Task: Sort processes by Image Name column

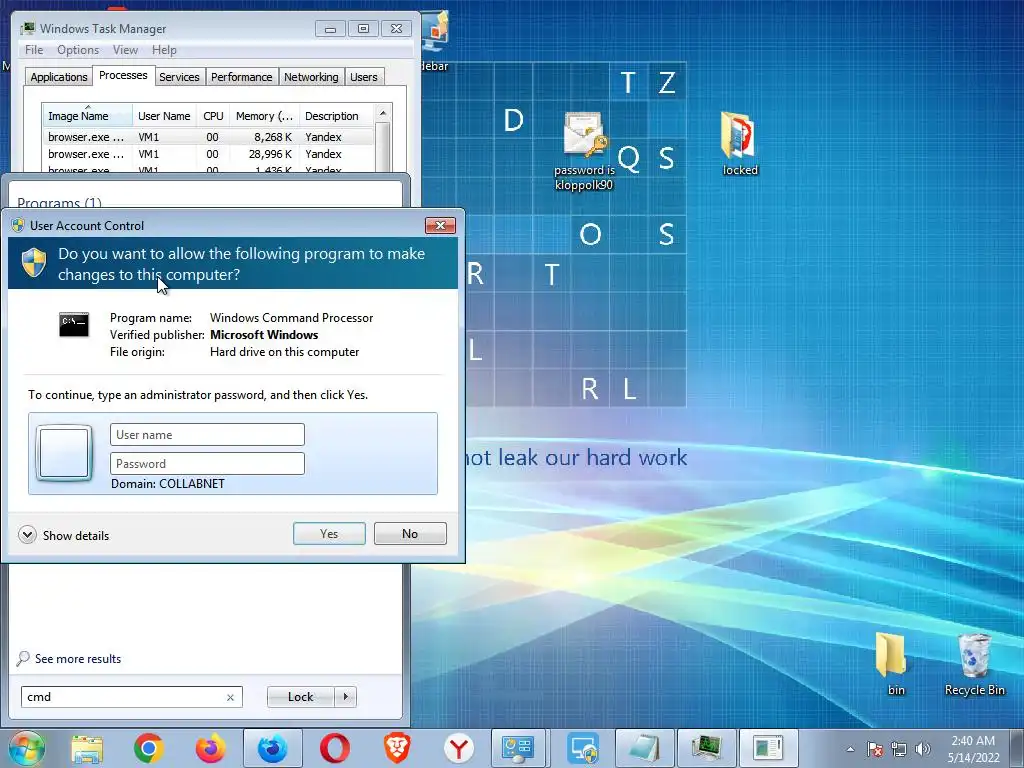Action: tap(87, 116)
